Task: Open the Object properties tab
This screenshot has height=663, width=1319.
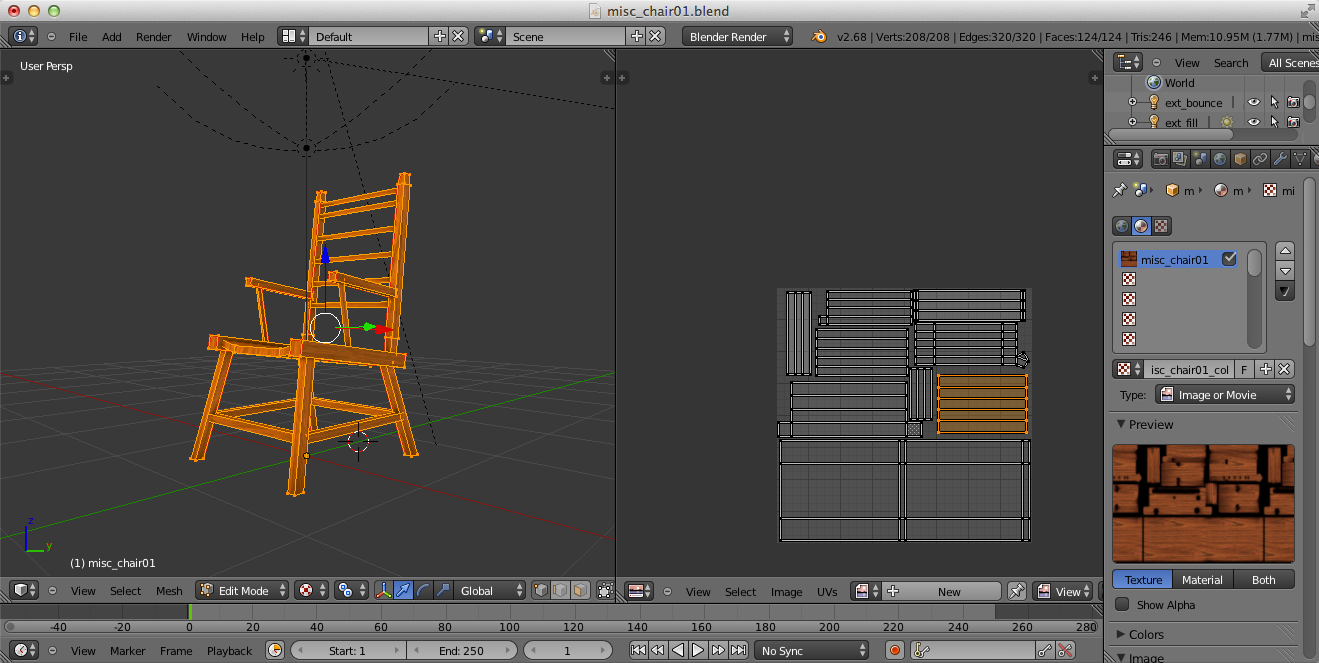Action: 1240,159
